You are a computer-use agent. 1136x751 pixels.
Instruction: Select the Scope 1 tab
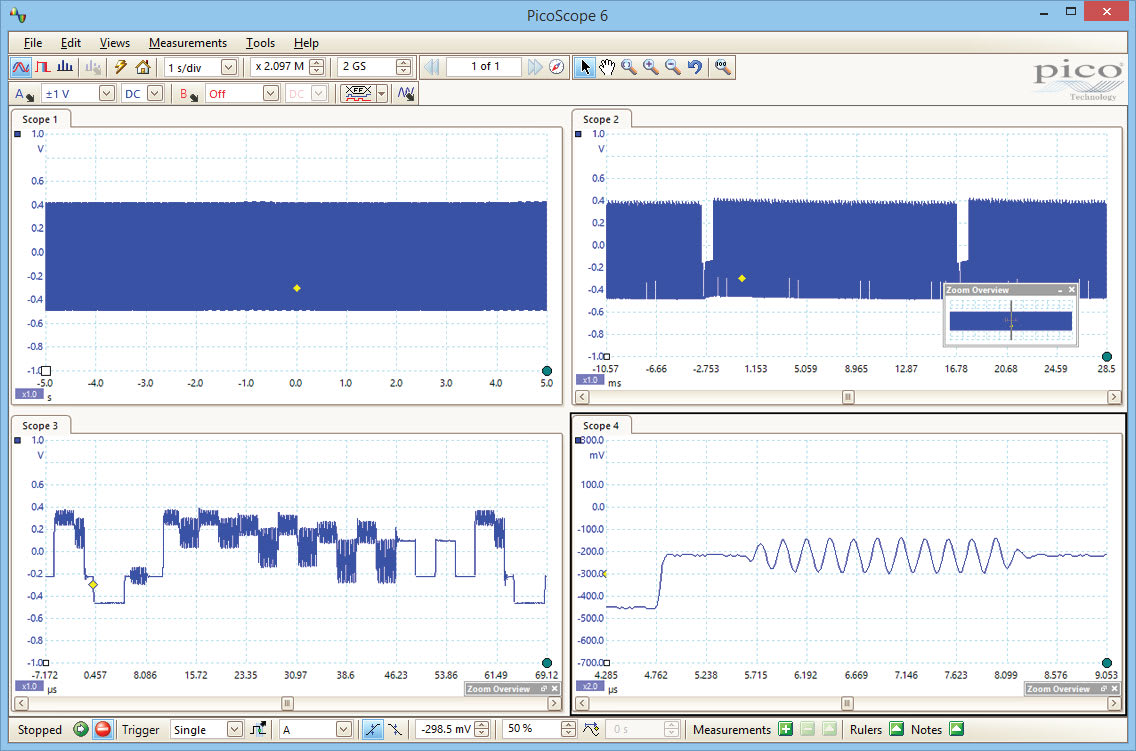40,119
